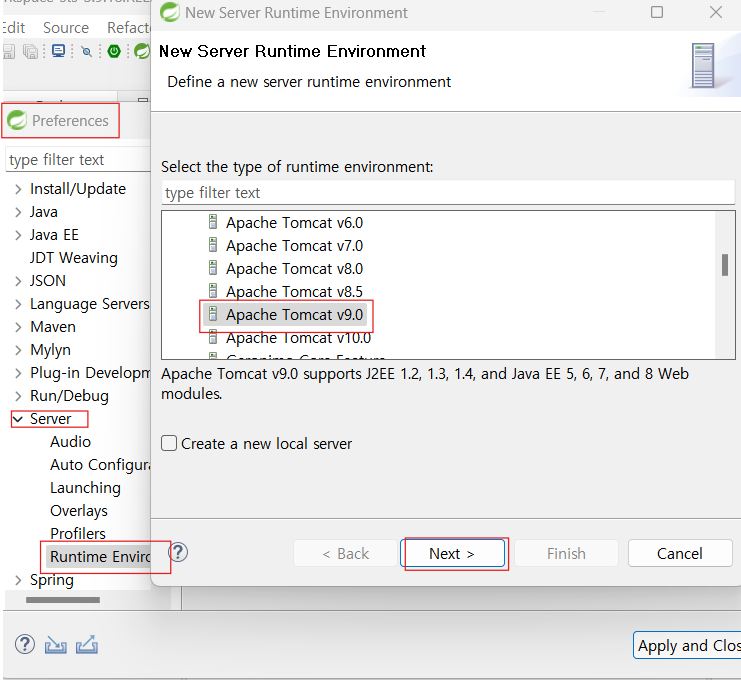Click the Save All icon in the toolbar
This screenshot has height=680, width=741.
point(30,51)
